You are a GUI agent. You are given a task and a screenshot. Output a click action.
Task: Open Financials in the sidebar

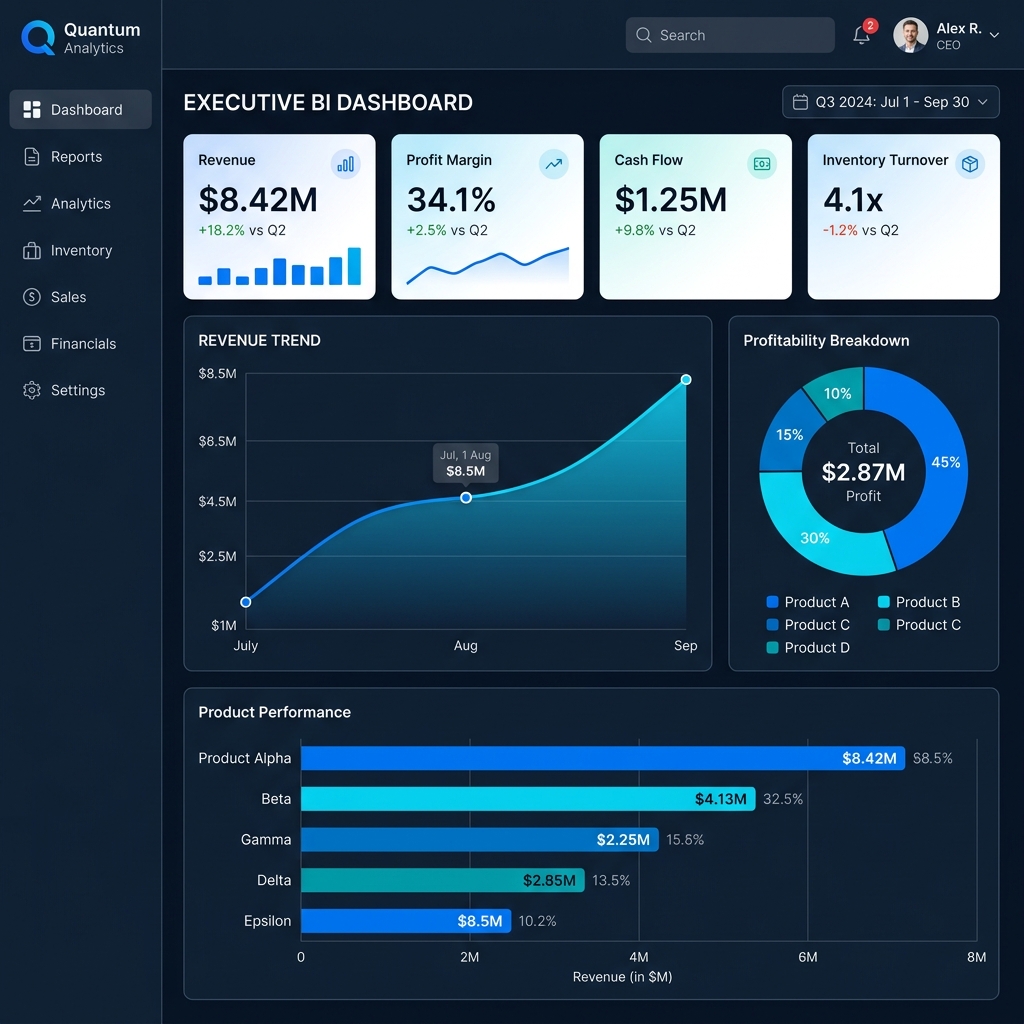pos(80,344)
